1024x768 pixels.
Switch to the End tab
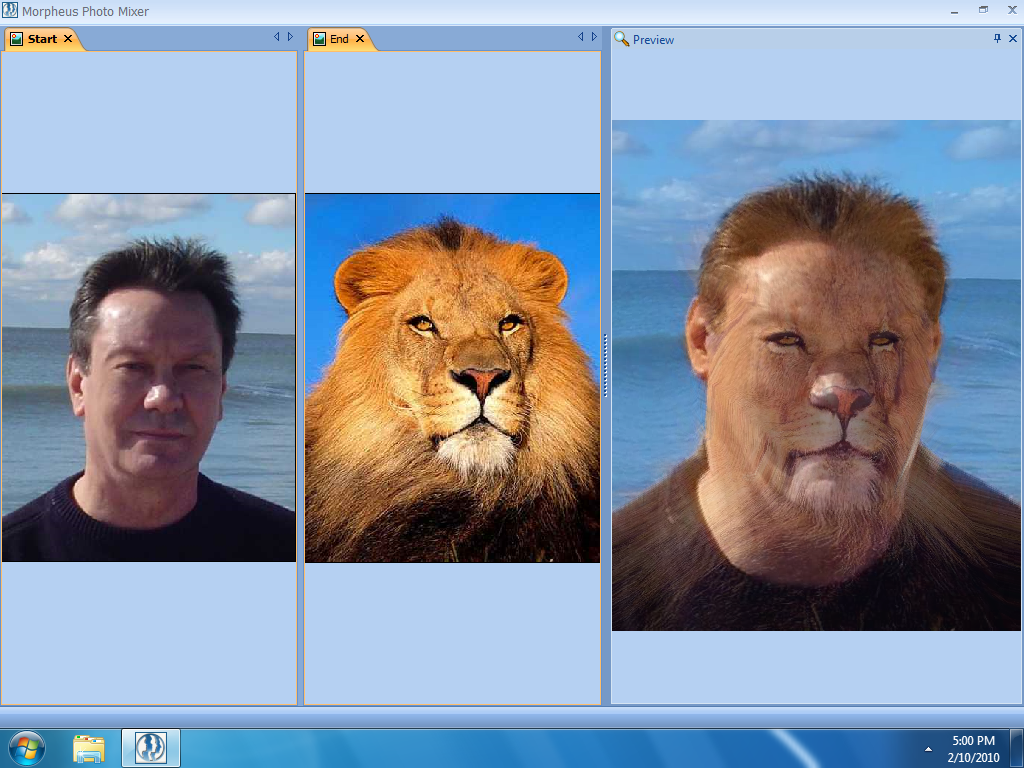[339, 39]
